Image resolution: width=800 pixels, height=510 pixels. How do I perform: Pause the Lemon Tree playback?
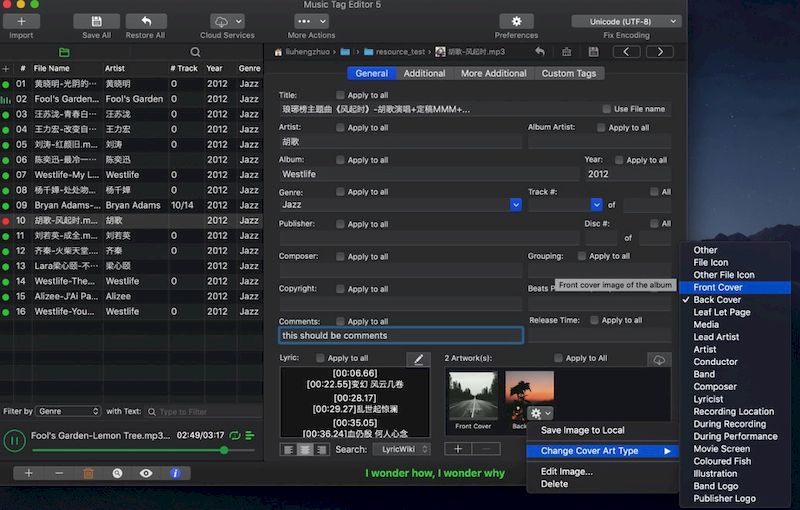point(15,439)
